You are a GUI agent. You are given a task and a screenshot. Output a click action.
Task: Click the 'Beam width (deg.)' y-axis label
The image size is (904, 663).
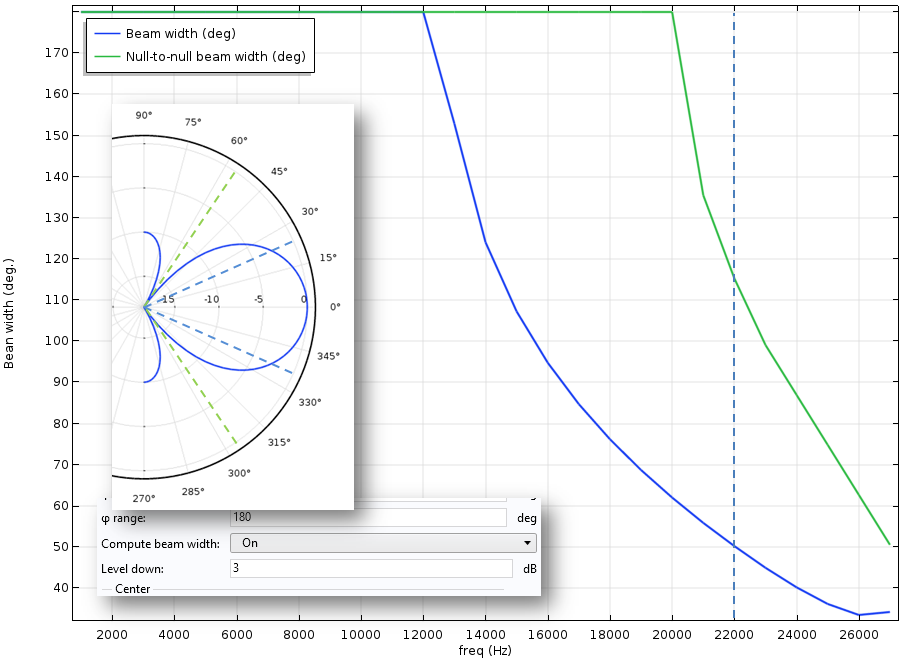coord(10,314)
